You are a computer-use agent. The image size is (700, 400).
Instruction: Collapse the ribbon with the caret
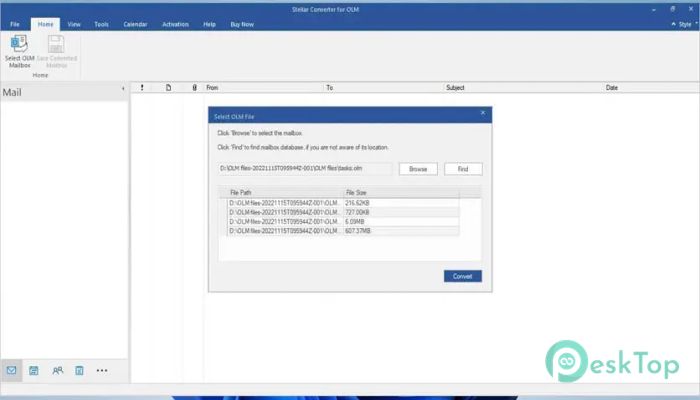pos(673,24)
